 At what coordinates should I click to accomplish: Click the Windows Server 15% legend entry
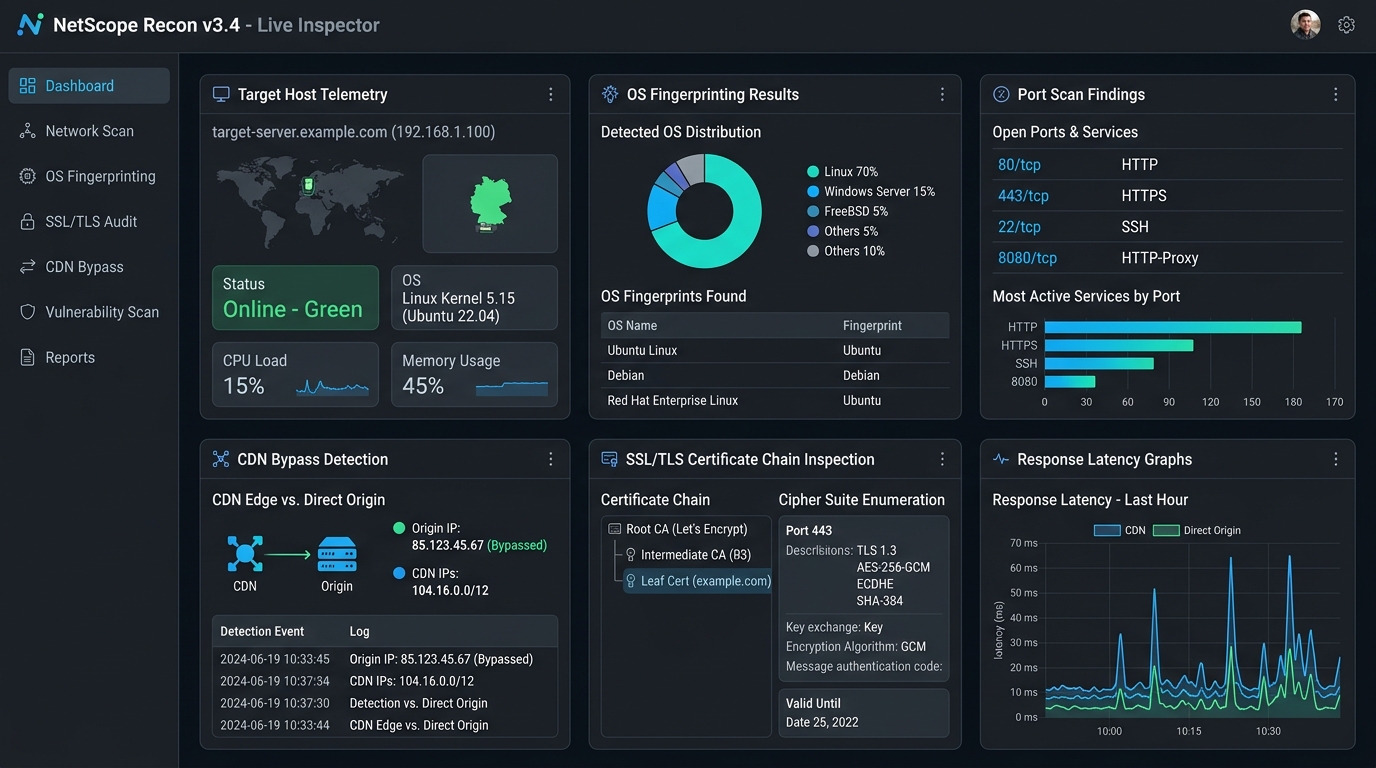[x=871, y=192]
